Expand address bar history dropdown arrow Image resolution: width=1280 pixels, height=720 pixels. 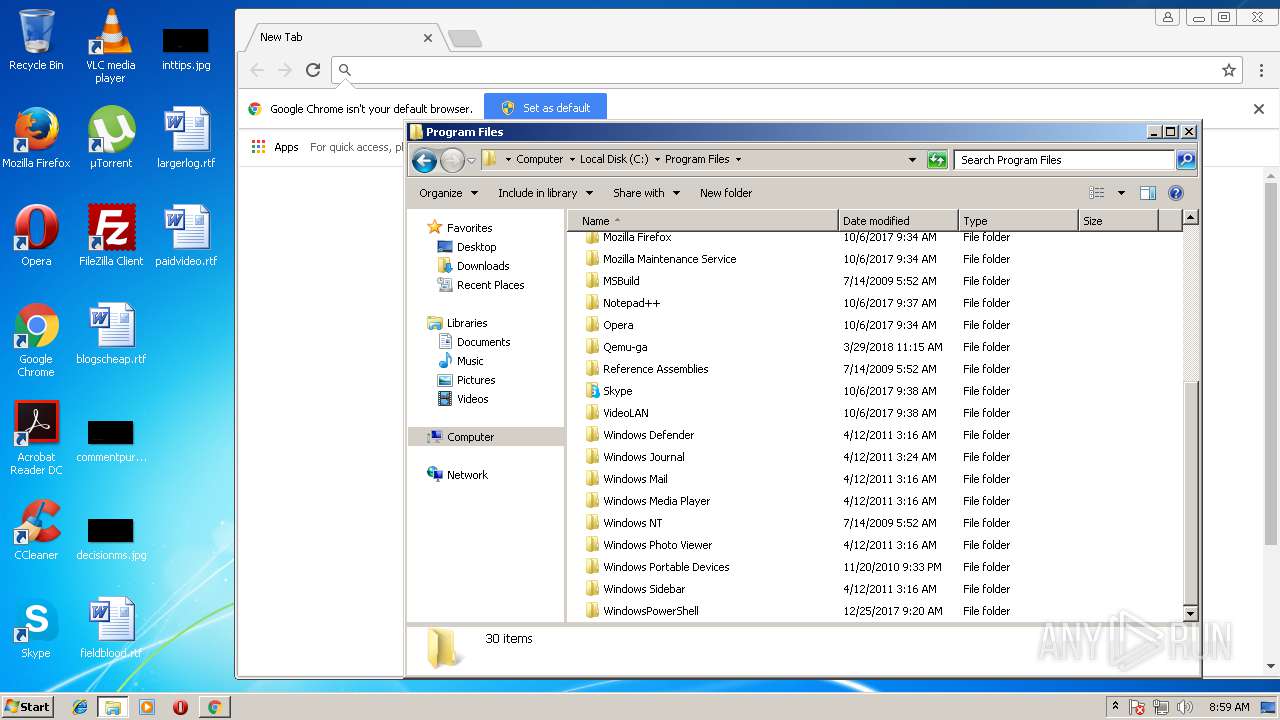[912, 160]
